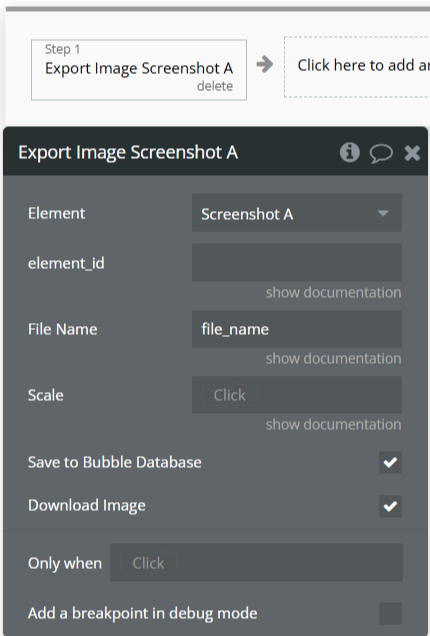
Task: Show documentation under Scale field
Action: click(333, 425)
